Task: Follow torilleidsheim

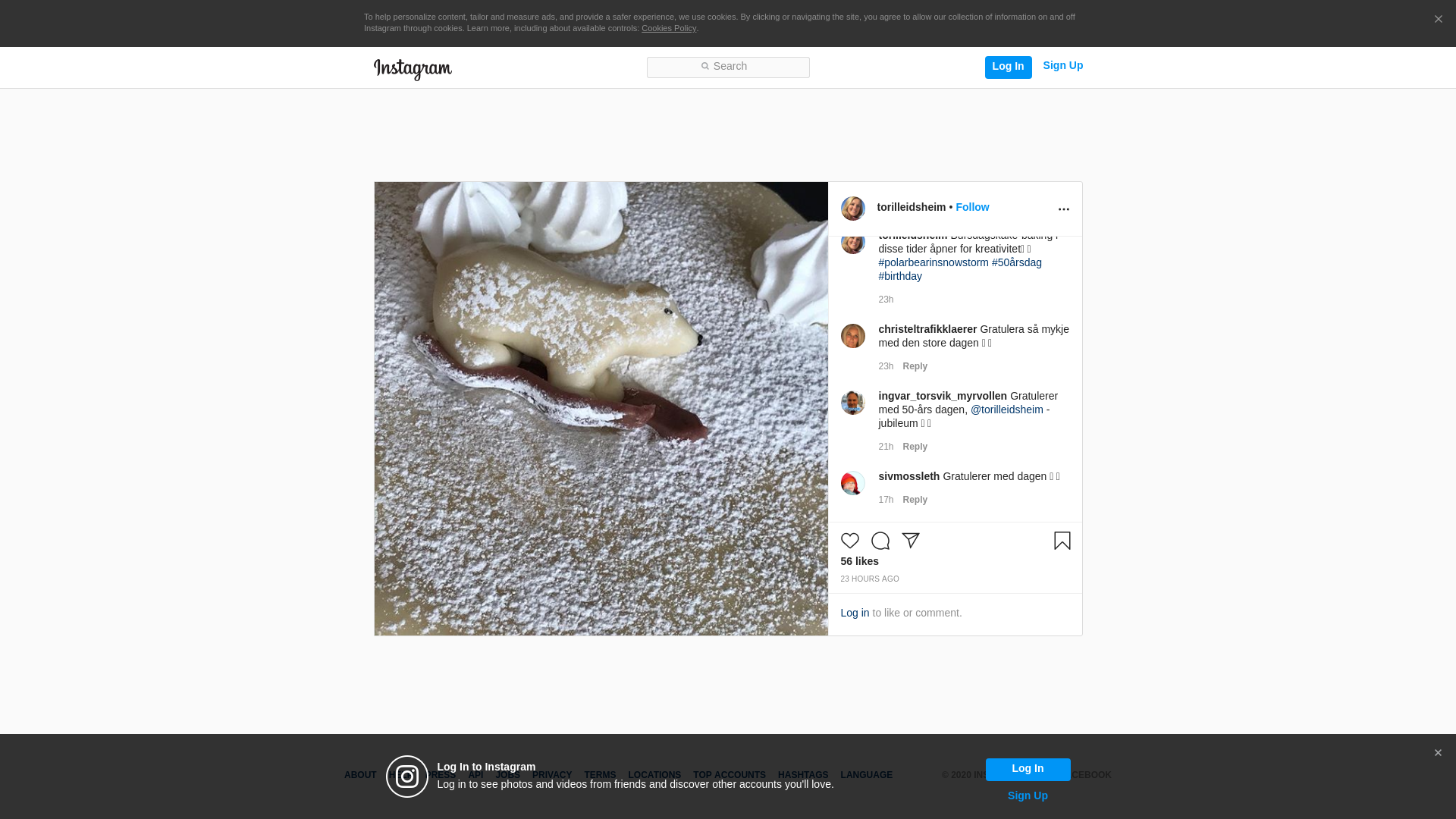Action: 972,208
